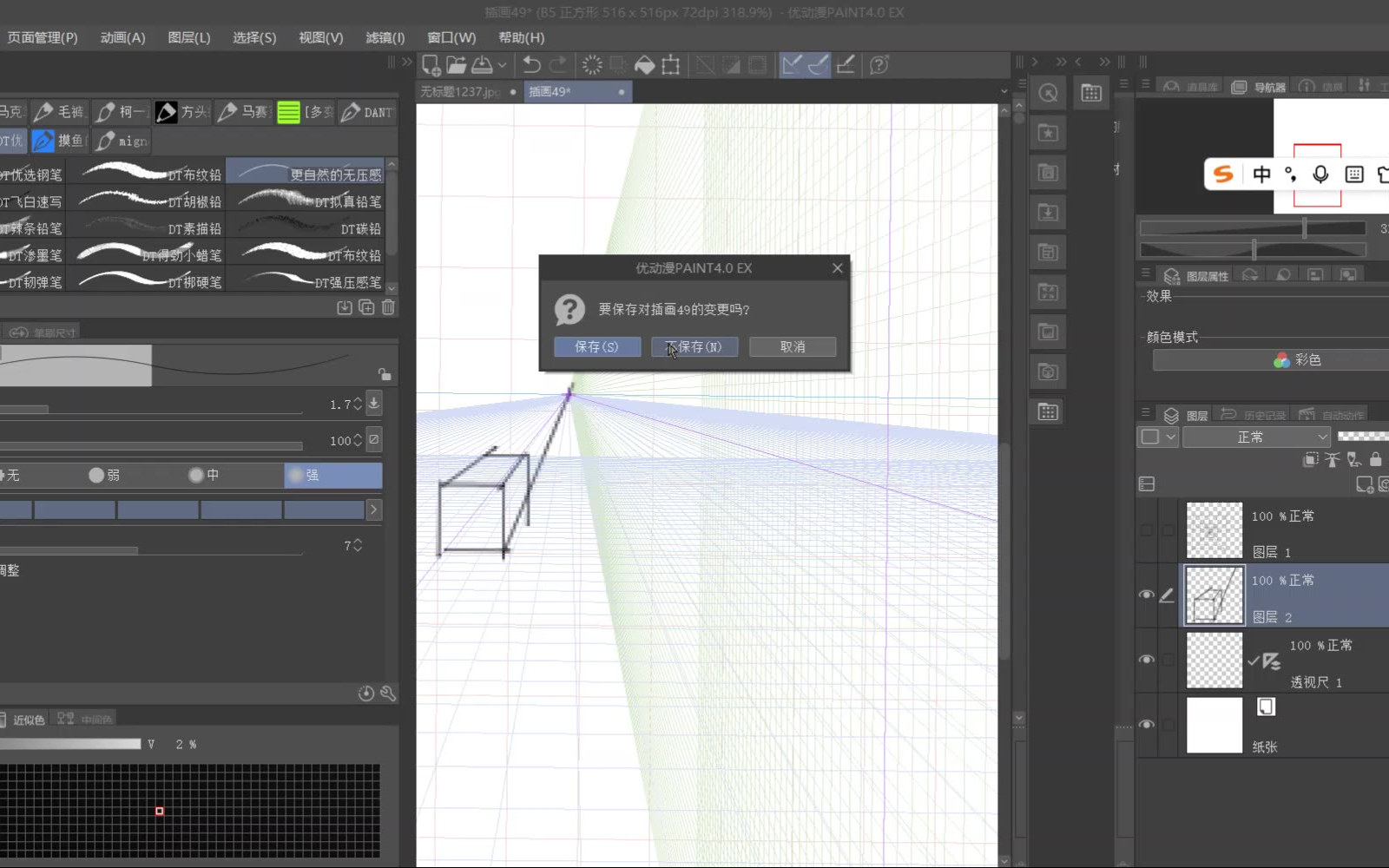The height and width of the screenshot is (868, 1389).
Task: Open the 图层(L) menu
Action: point(189,37)
